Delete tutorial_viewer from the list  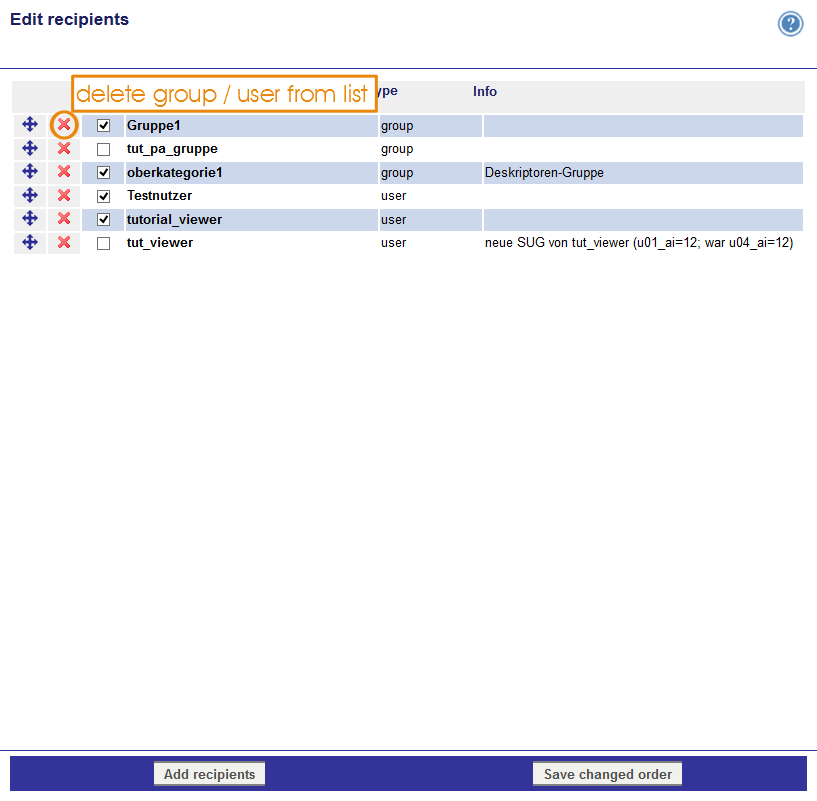(64, 218)
